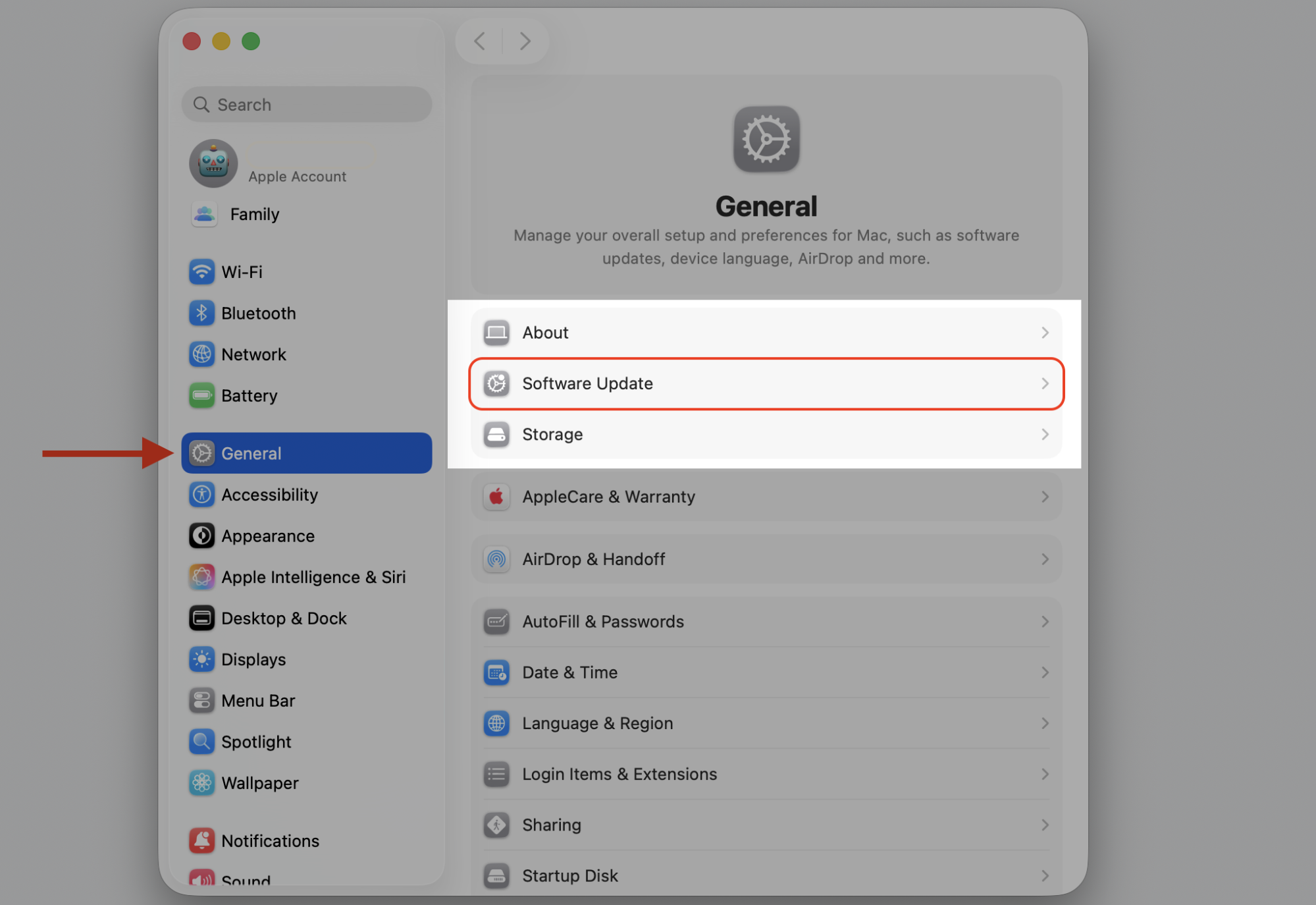Open Date & Time chevron
The width and height of the screenshot is (1316, 905).
1045,672
